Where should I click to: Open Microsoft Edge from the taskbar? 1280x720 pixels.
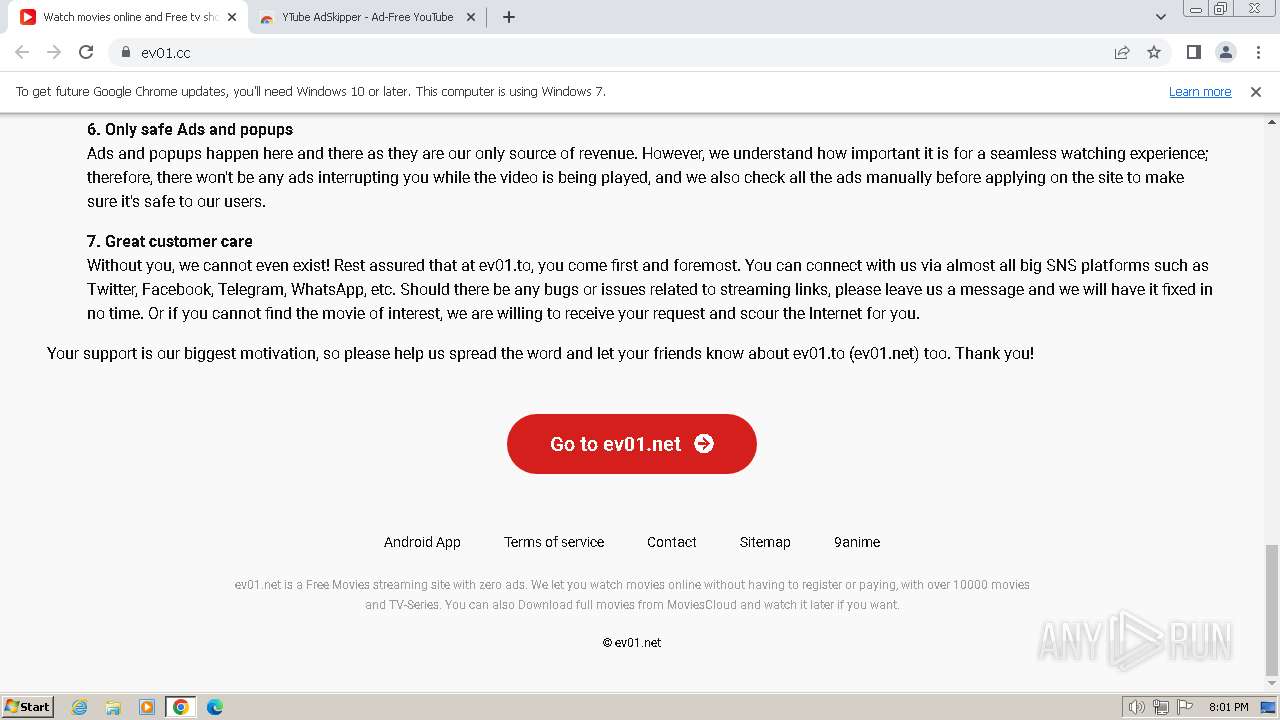[x=215, y=707]
